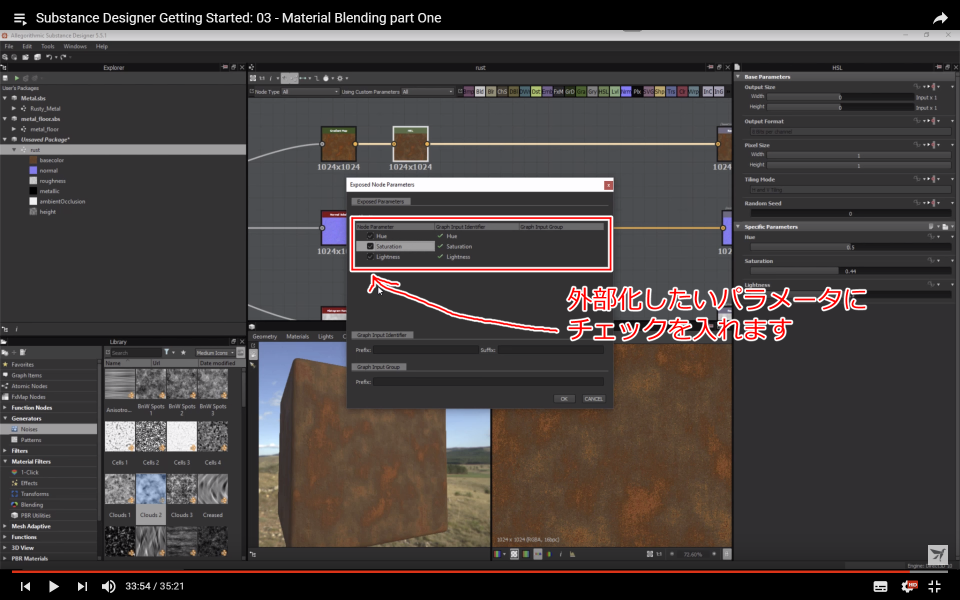Expand the Filters category

point(6,451)
